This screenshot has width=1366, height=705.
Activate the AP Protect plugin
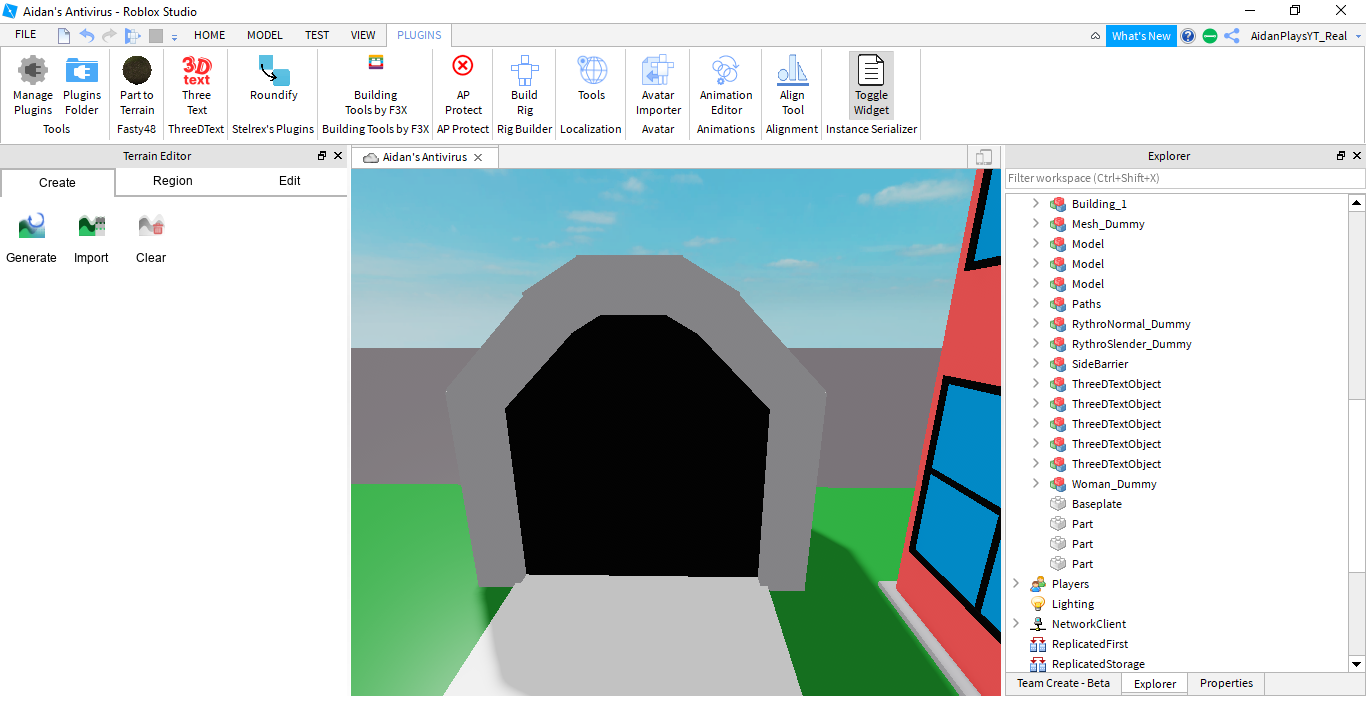point(463,86)
